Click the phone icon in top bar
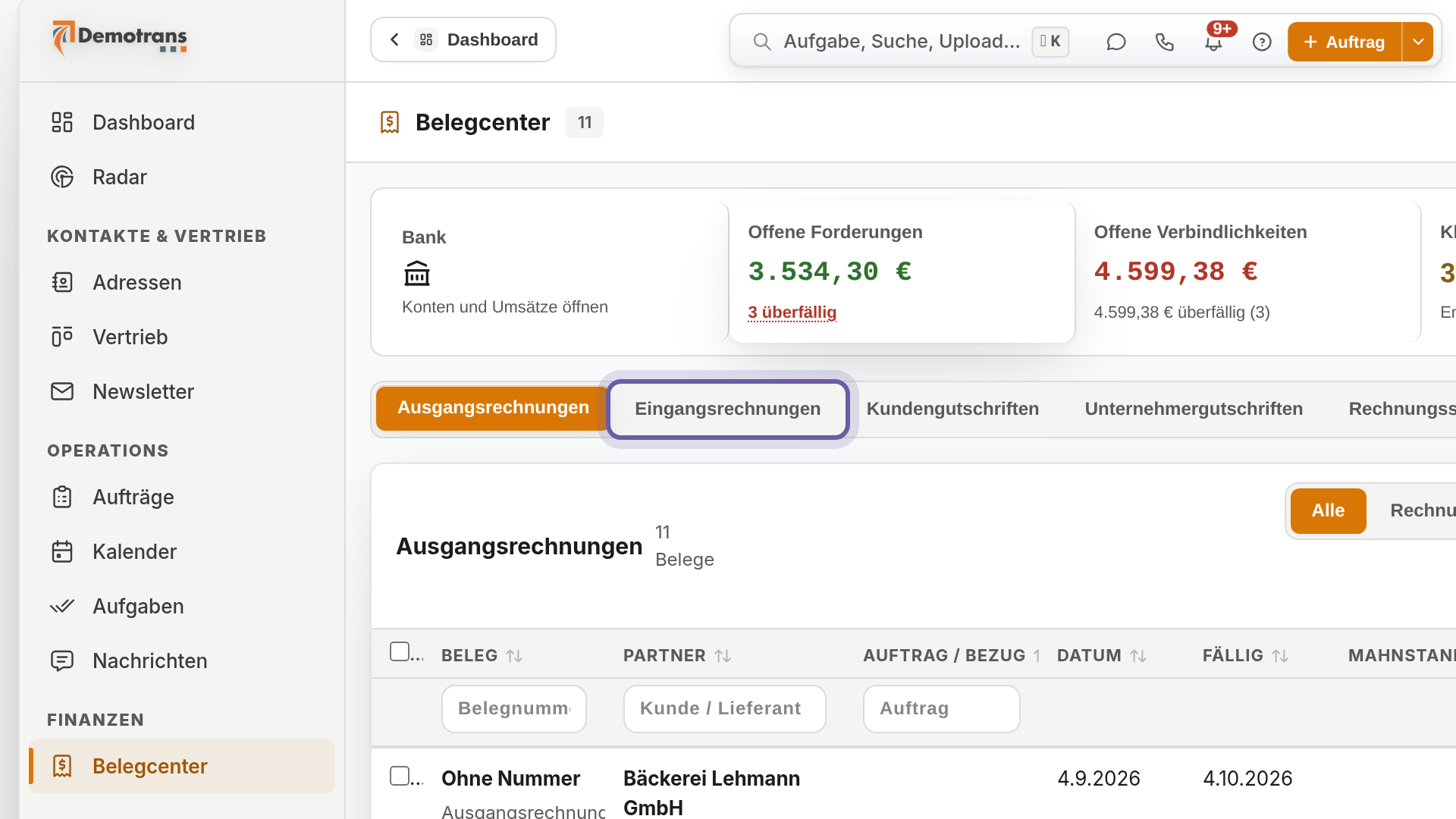The image size is (1456, 819). [1165, 42]
